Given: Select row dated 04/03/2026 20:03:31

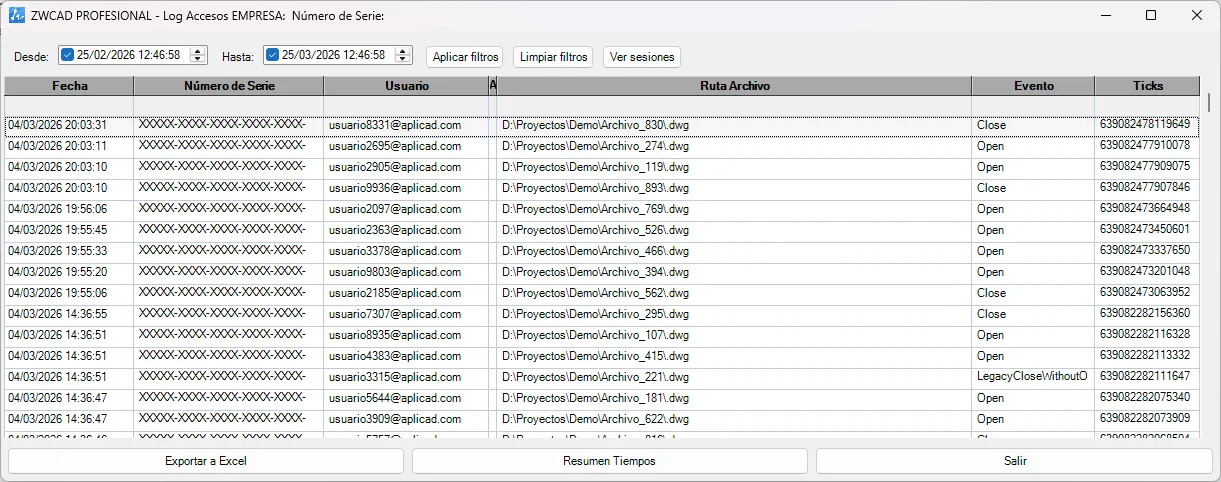Looking at the screenshot, I should (x=602, y=126).
